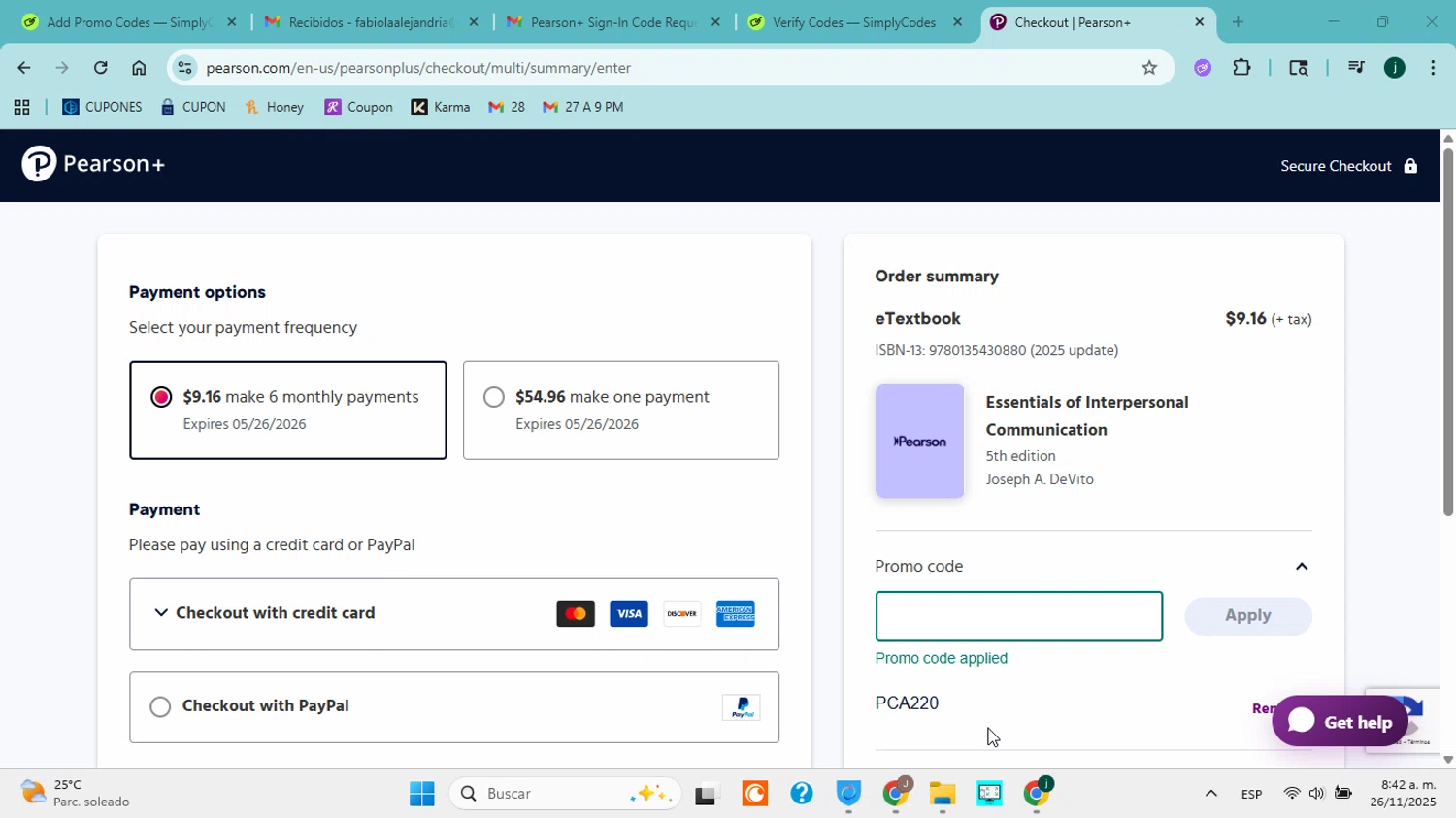Close the Checkout Pearson+ tab
The height and width of the screenshot is (818, 1456).
point(1199,22)
